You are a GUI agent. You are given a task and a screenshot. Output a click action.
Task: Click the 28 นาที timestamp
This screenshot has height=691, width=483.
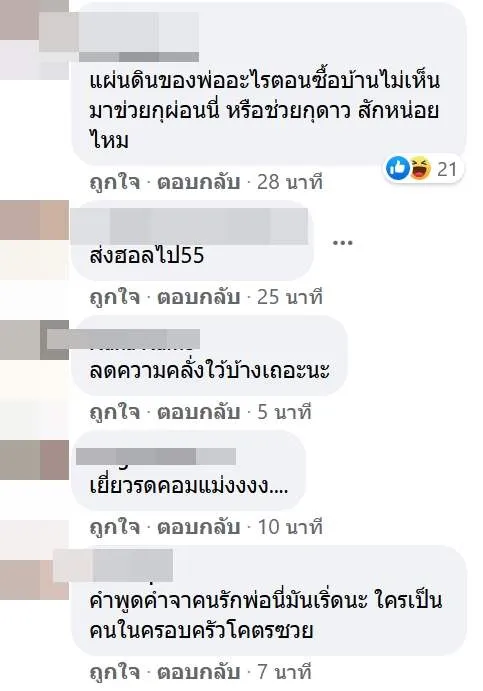tap(290, 182)
